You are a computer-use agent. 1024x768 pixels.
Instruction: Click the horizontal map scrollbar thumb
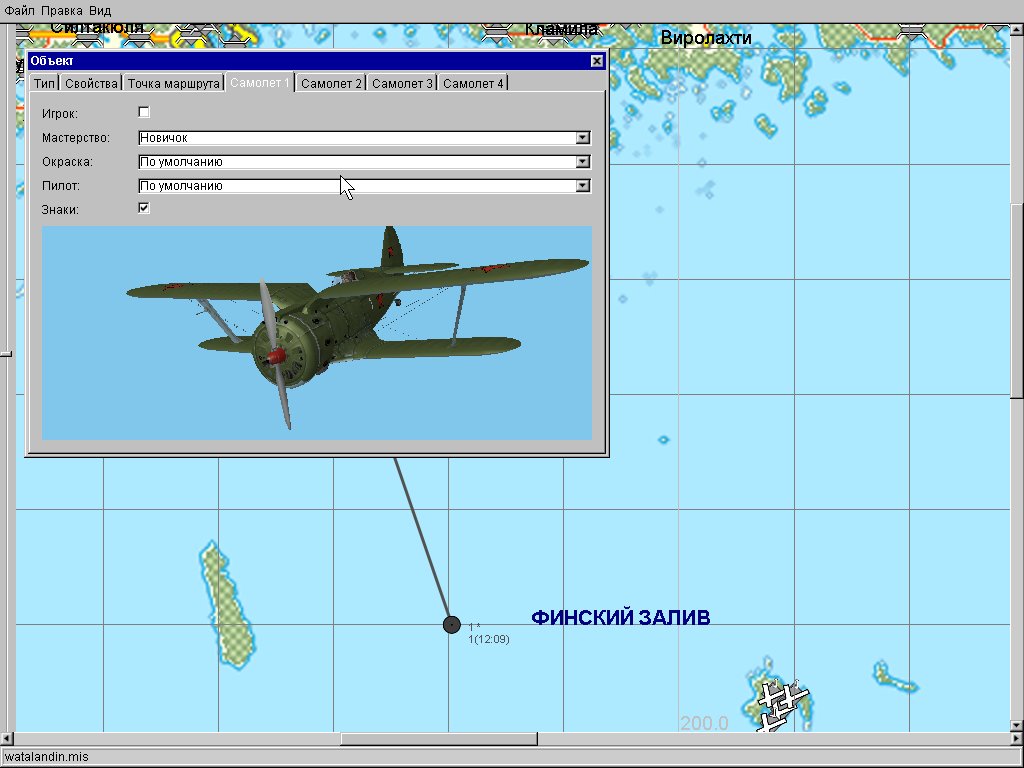coord(438,740)
